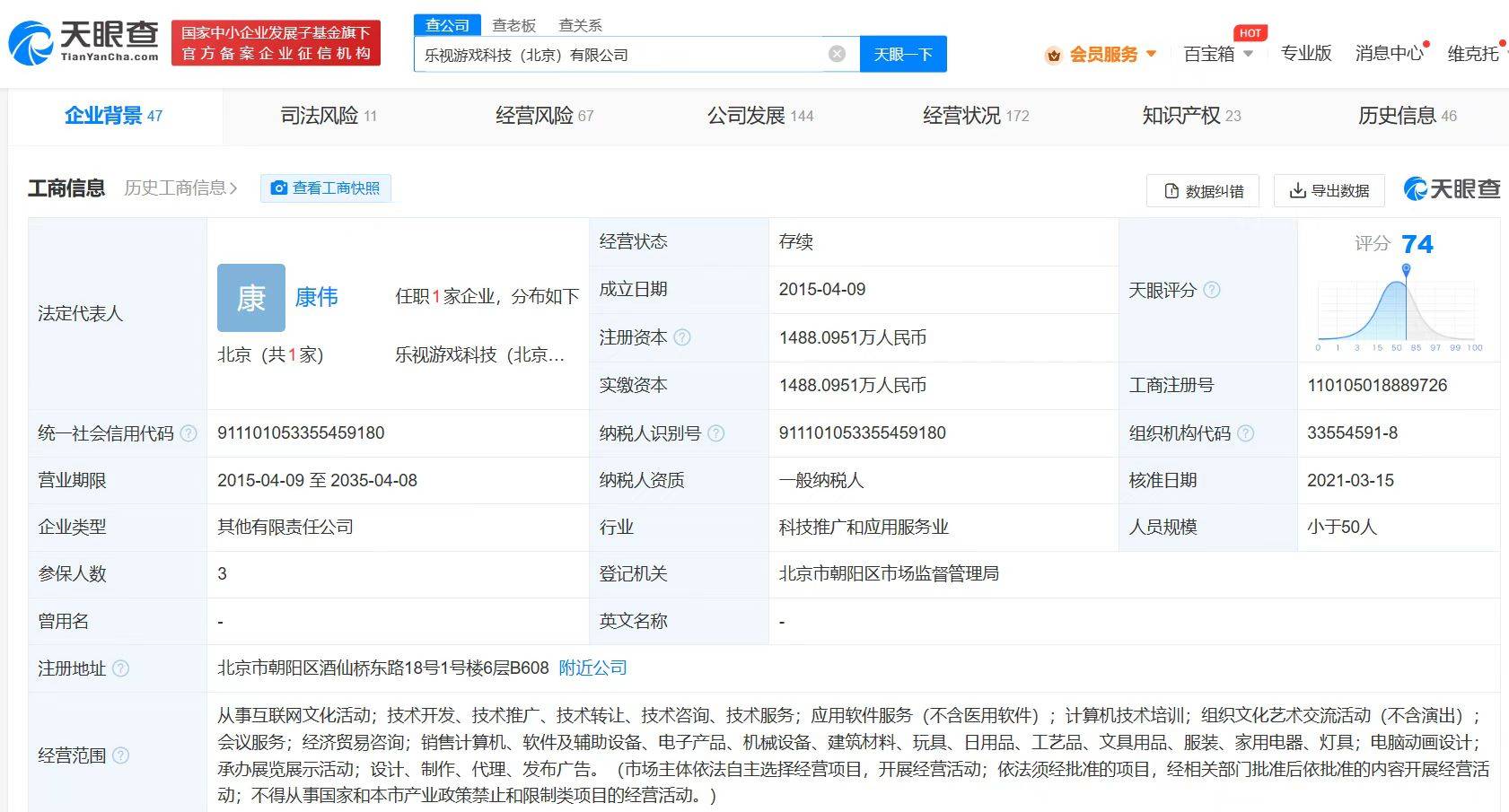Clear the search box with the X icon
The height and width of the screenshot is (812, 1509).
coord(837,54)
